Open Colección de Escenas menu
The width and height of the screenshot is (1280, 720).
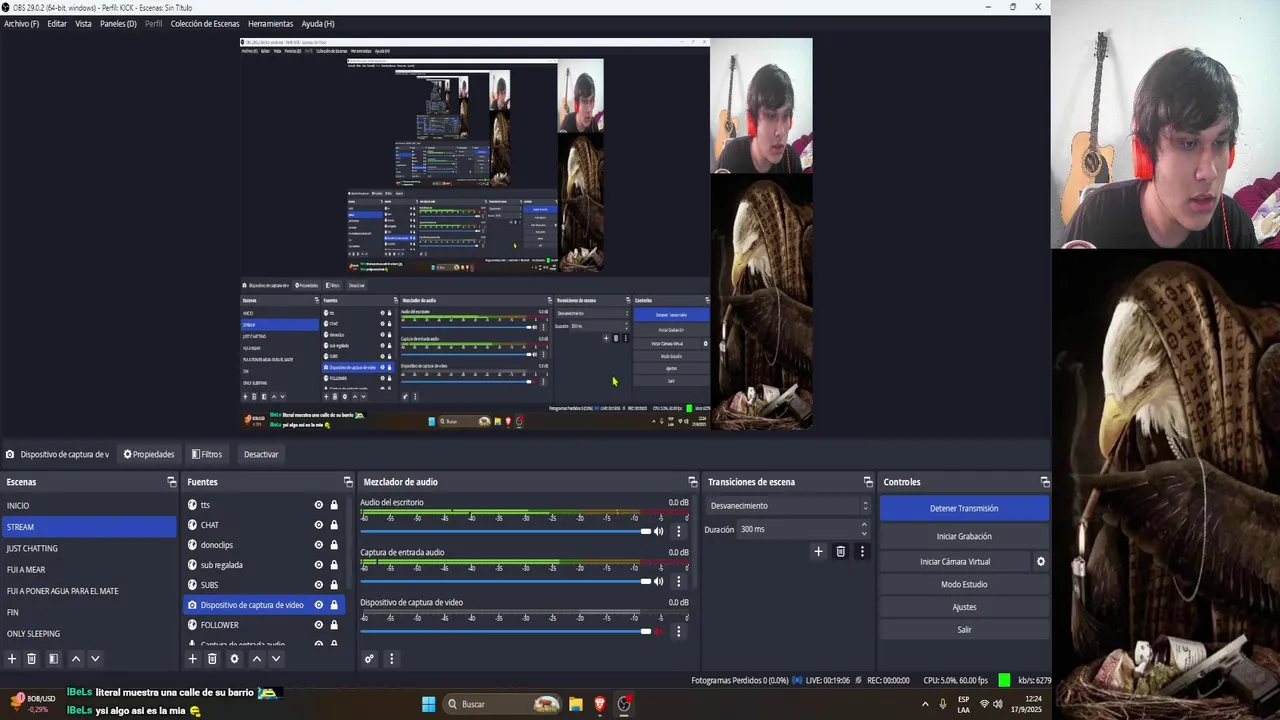[x=205, y=23]
